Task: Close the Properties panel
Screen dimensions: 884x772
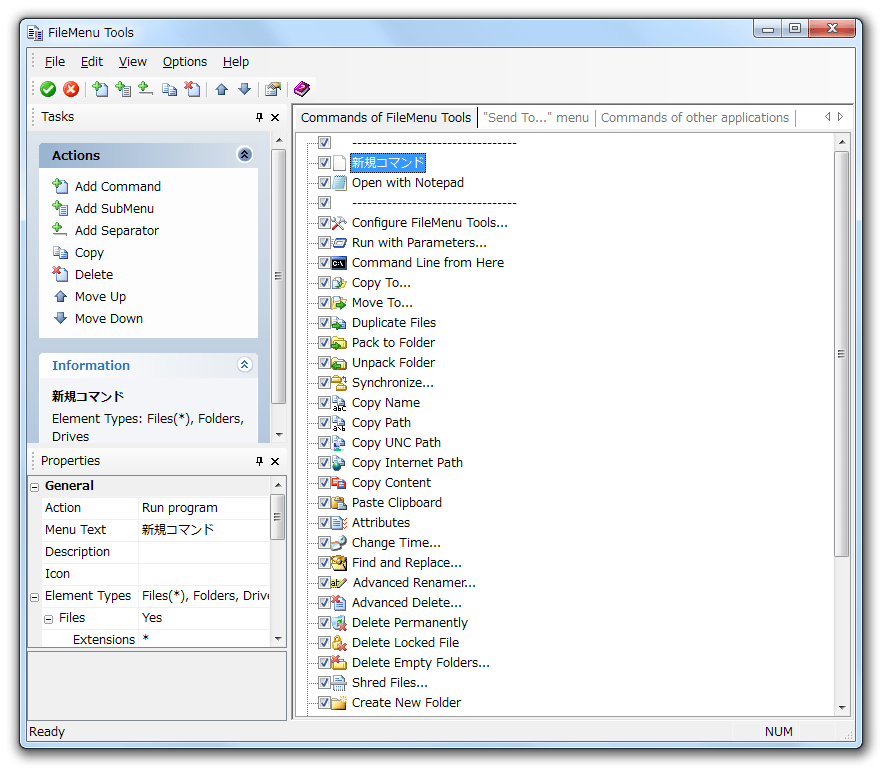Action: click(x=275, y=461)
